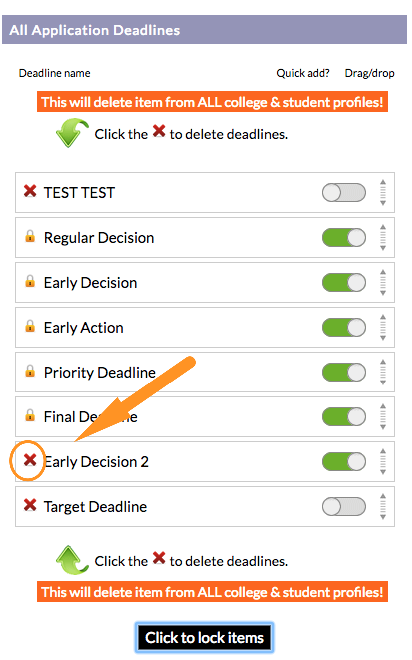The height and width of the screenshot is (660, 412).
Task: Click drag handle of TEST TEST row
Action: pos(383,192)
